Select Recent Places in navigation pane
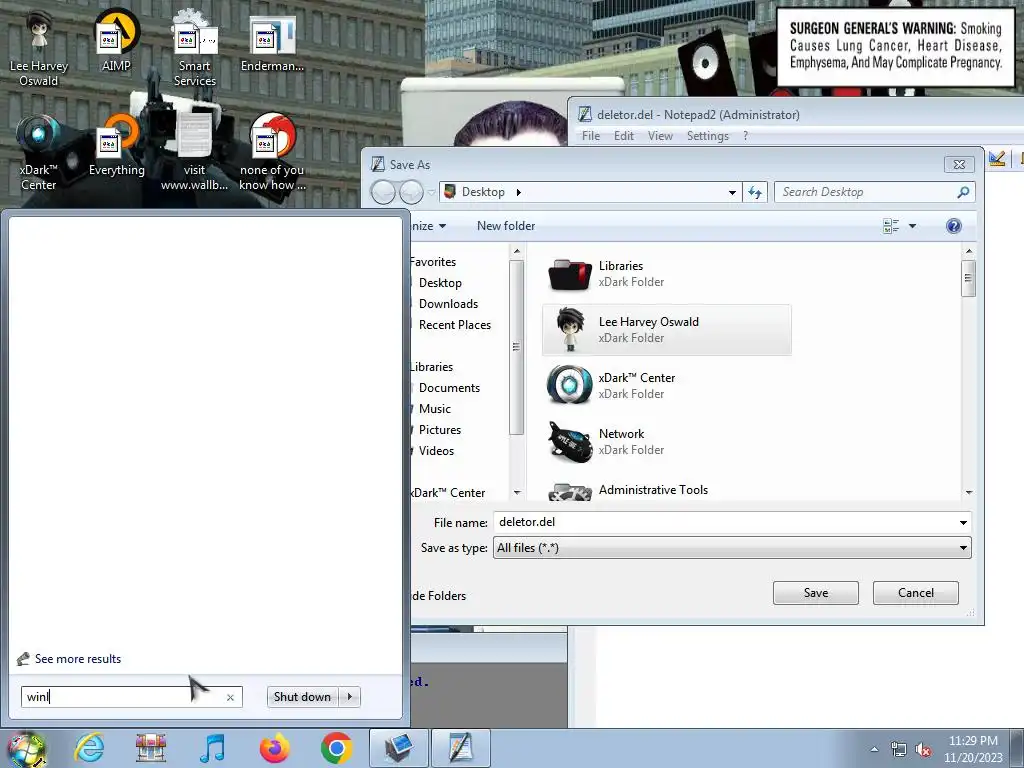Viewport: 1024px width, 768px height. coord(455,325)
